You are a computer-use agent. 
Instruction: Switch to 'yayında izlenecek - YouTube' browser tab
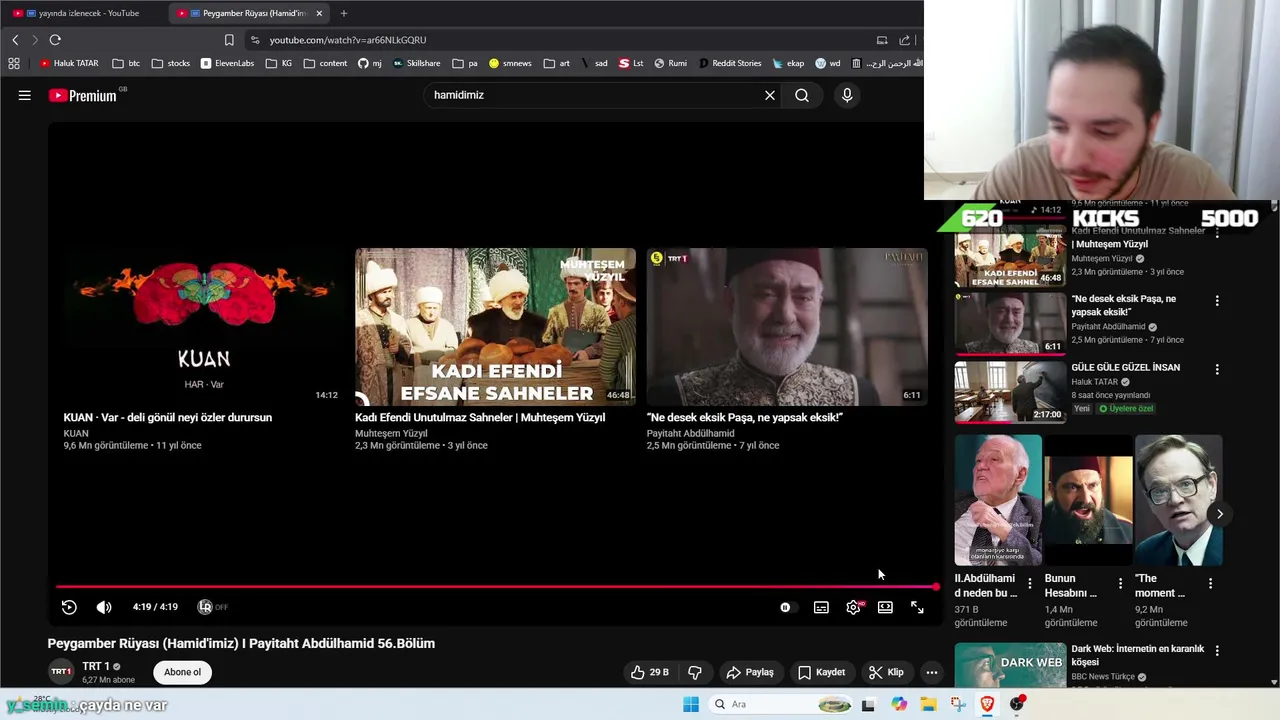pyautogui.click(x=85, y=13)
